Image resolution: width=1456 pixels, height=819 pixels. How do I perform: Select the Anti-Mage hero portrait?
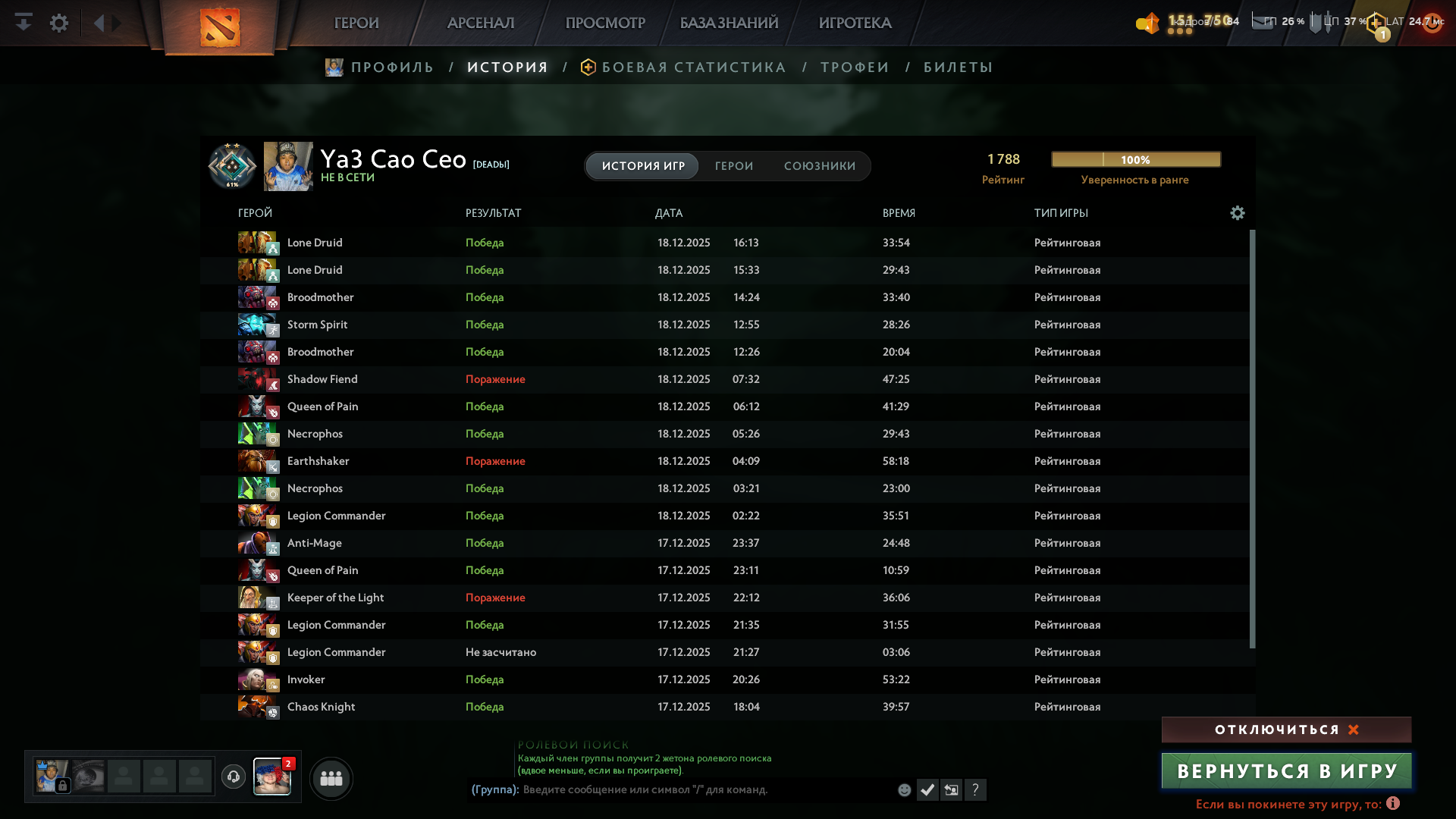click(257, 543)
